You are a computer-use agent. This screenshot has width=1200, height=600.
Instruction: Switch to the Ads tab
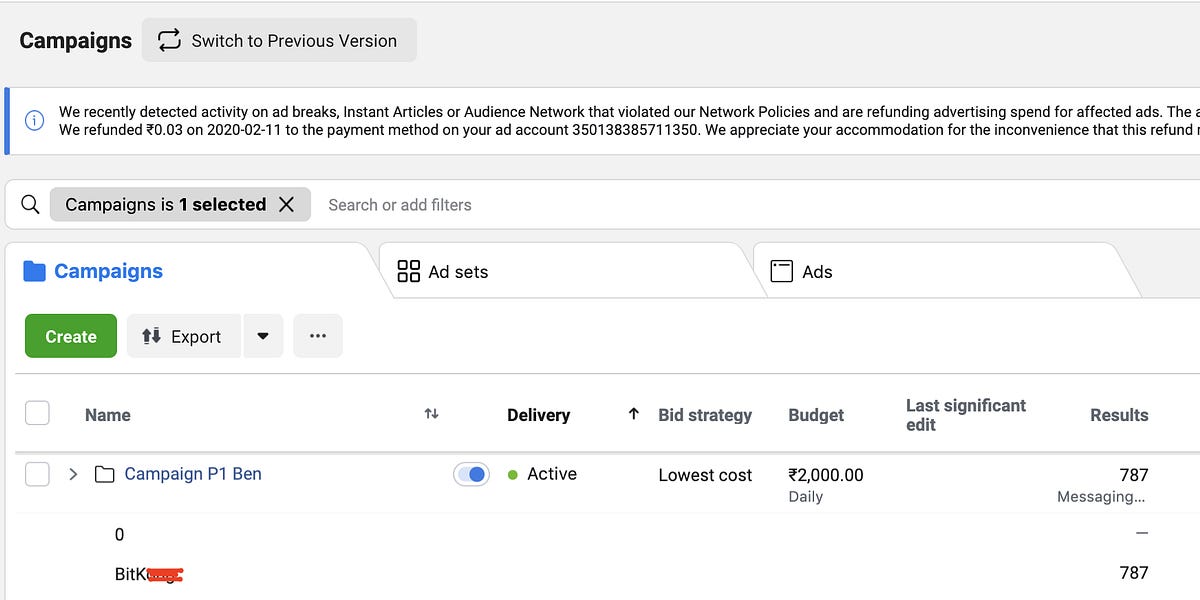click(816, 272)
